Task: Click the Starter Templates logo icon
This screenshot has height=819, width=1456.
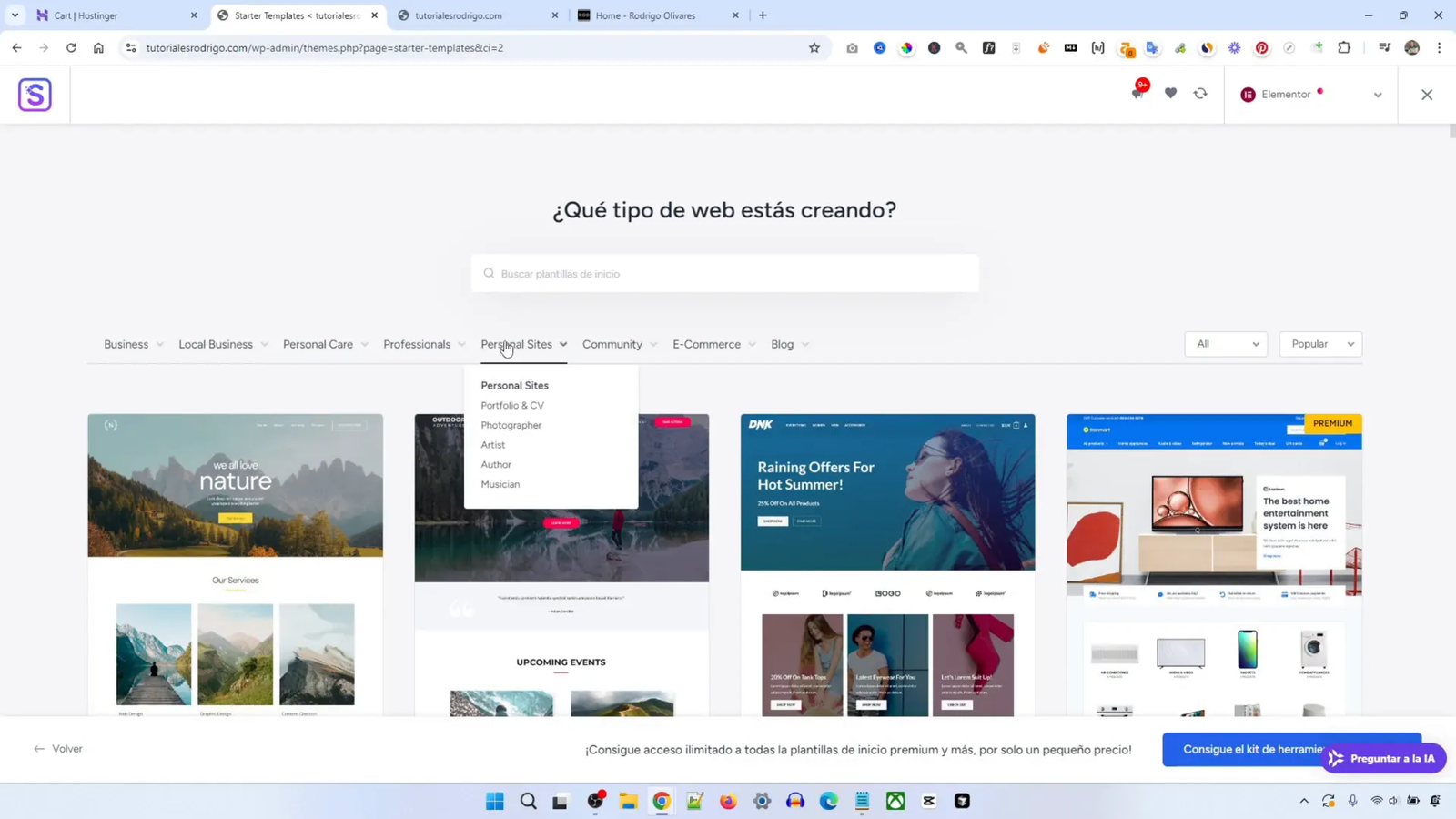Action: click(35, 95)
